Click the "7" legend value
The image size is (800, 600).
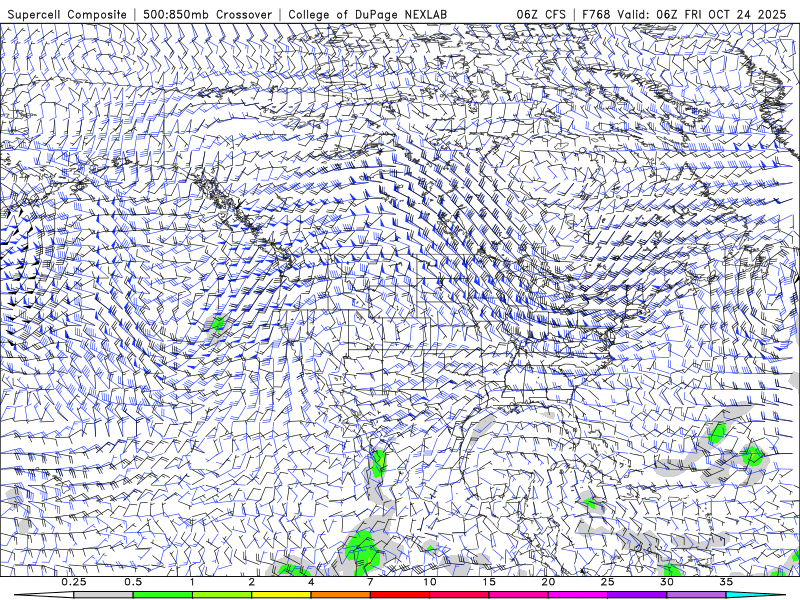point(370,582)
